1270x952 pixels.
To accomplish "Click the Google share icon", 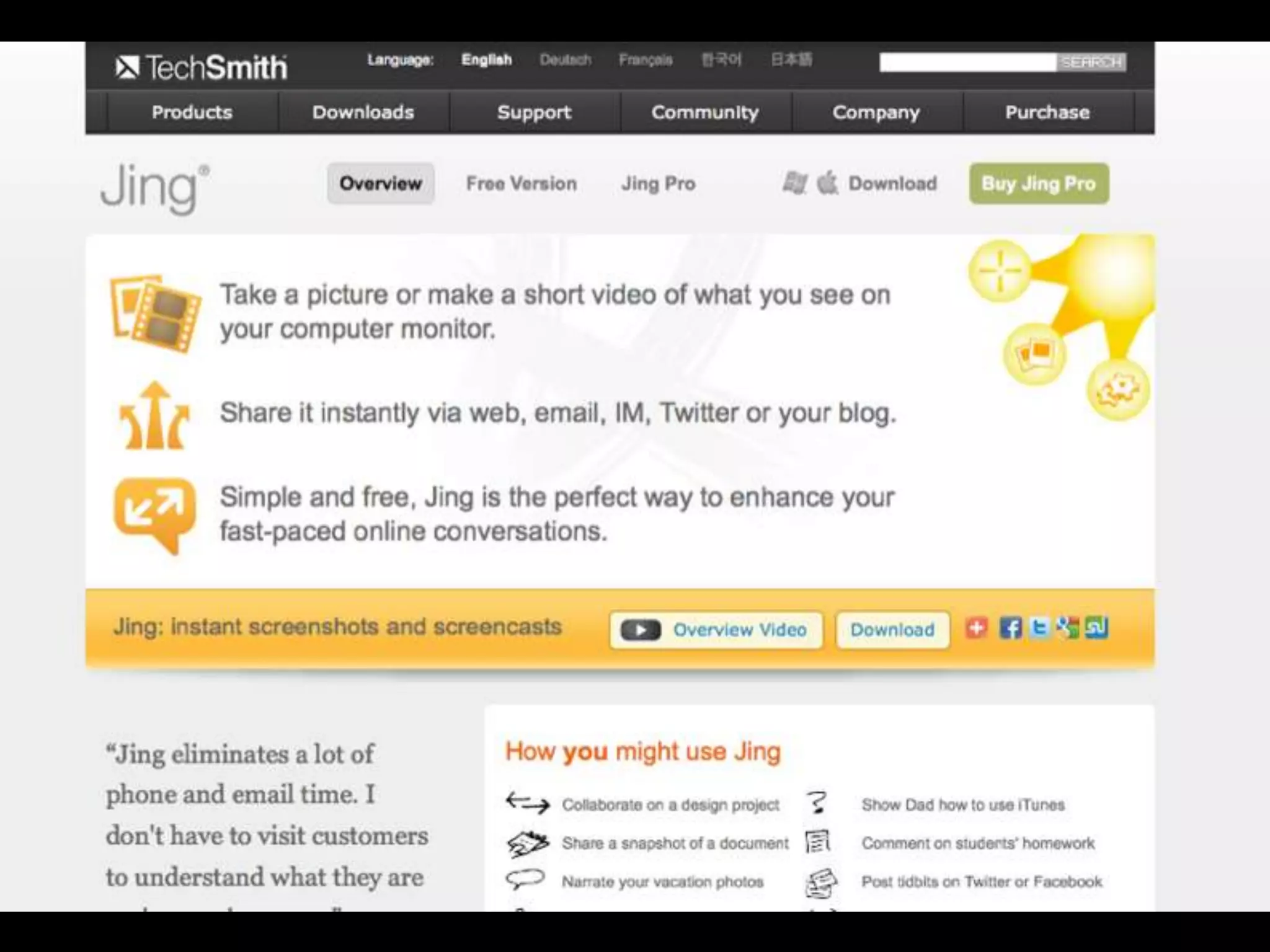I will click(1068, 628).
